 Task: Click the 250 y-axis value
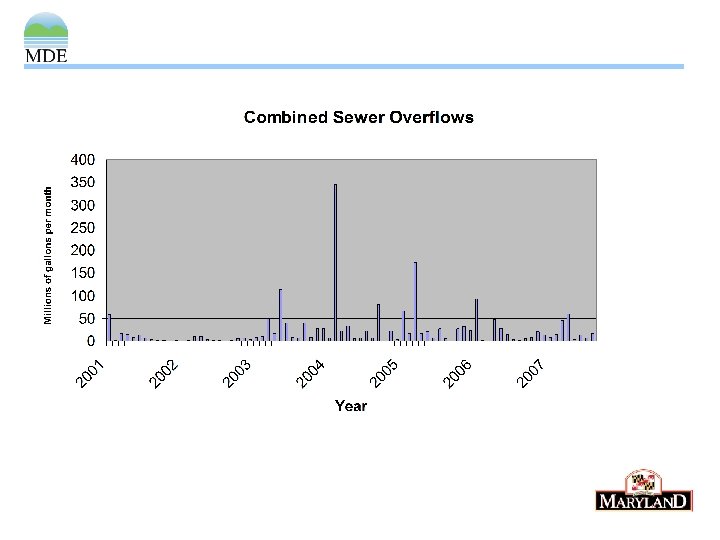click(x=83, y=228)
